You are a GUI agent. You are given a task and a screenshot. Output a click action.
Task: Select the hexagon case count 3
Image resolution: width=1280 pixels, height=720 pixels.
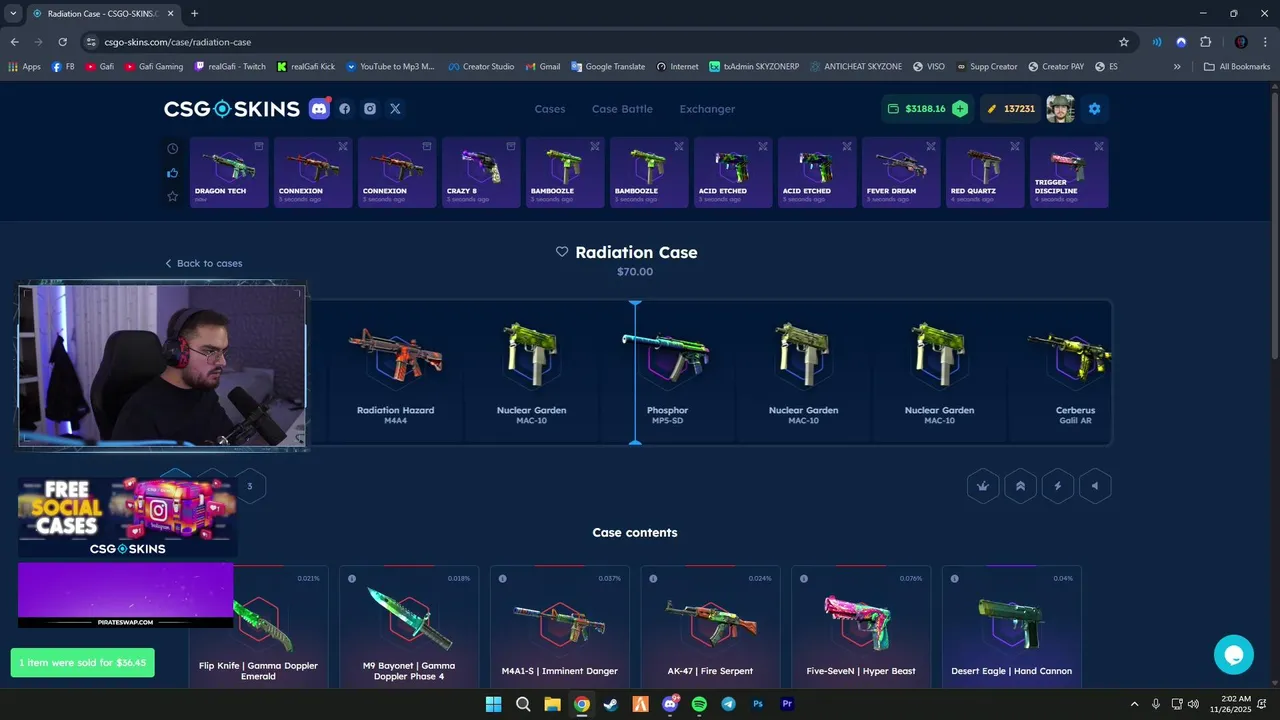250,487
